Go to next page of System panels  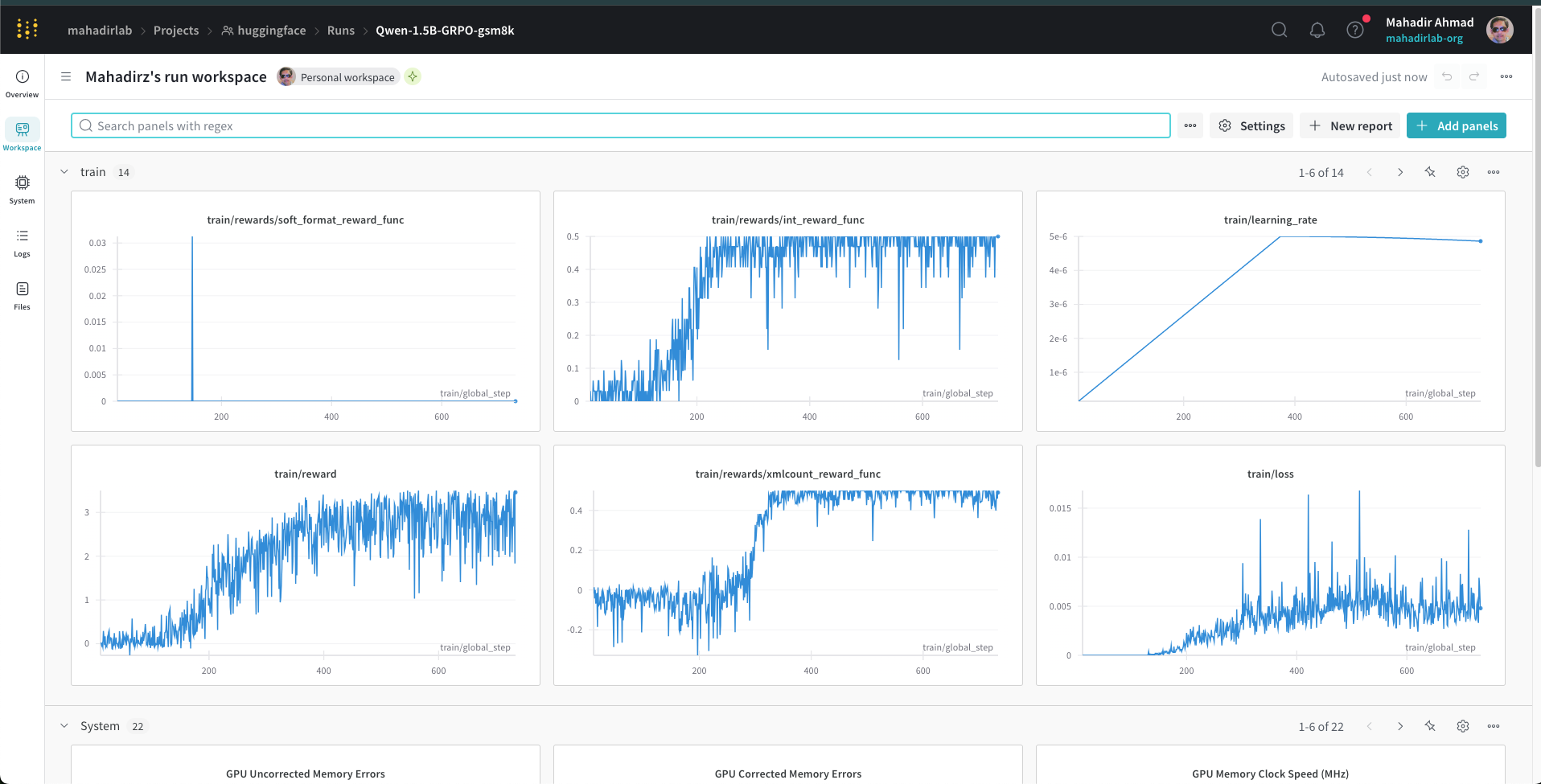(x=1400, y=726)
